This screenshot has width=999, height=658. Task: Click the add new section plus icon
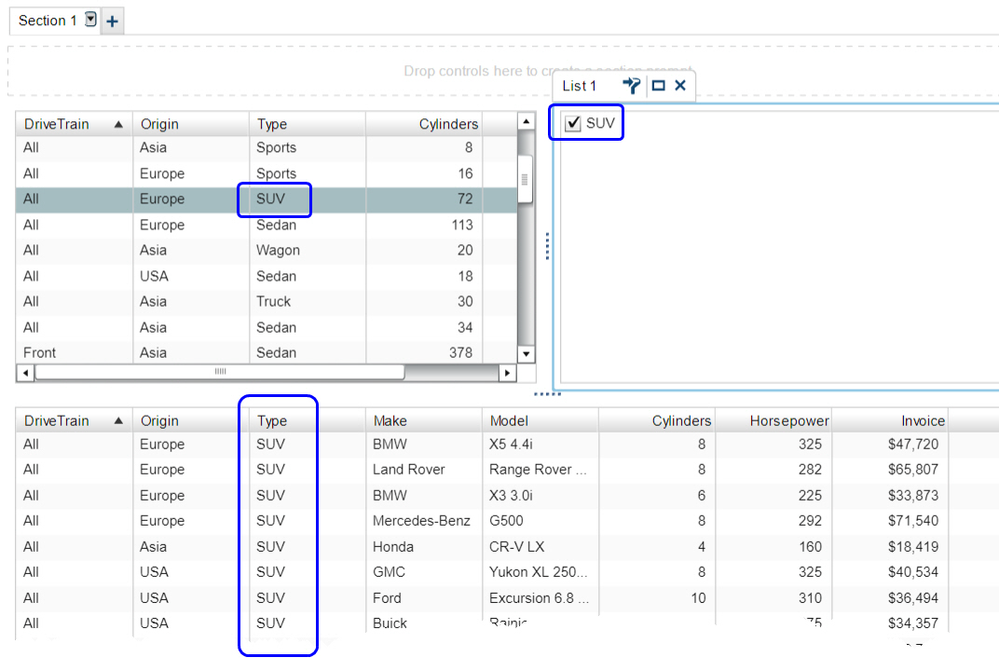pyautogui.click(x=113, y=21)
